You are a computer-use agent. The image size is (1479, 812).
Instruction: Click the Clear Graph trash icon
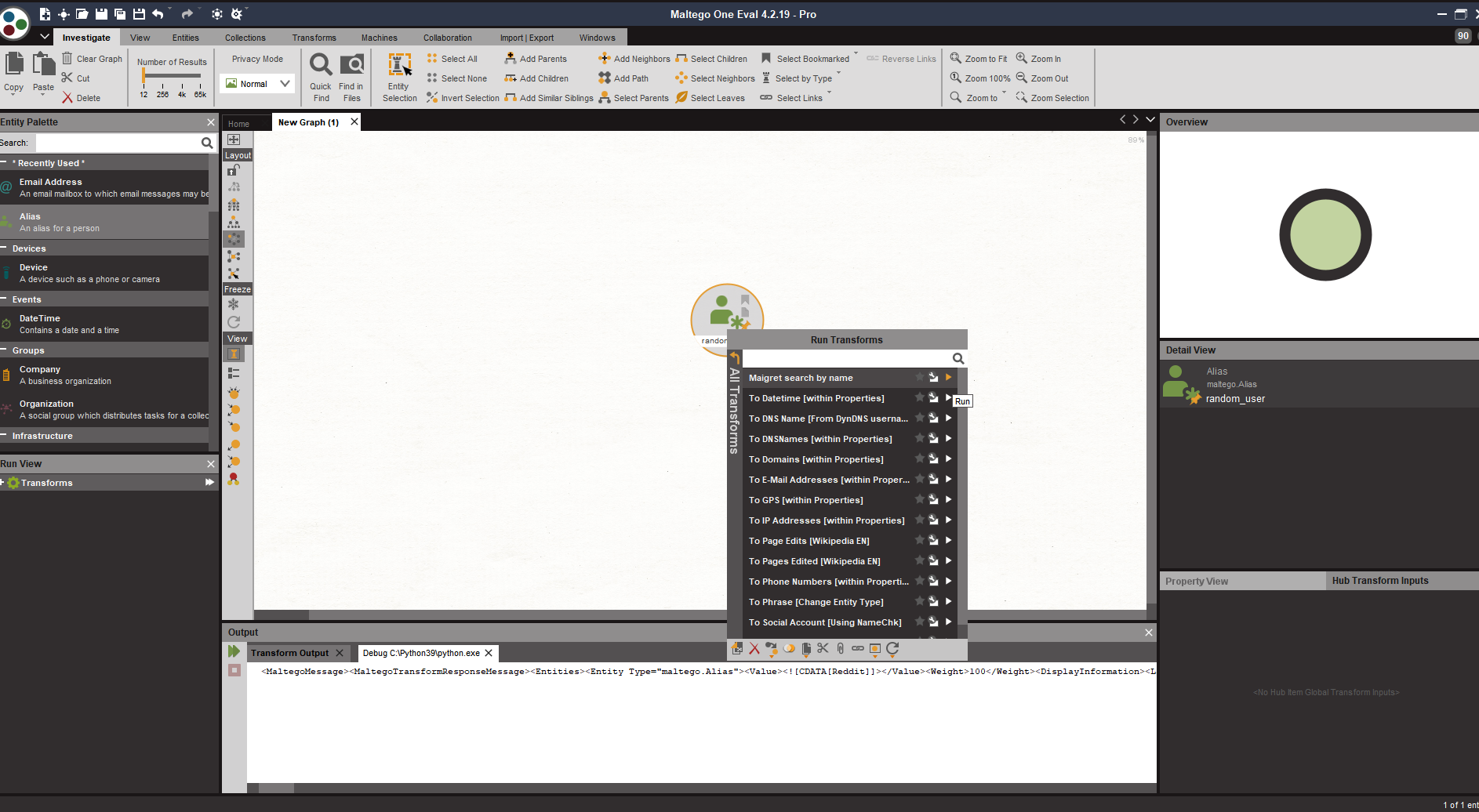tap(67, 58)
